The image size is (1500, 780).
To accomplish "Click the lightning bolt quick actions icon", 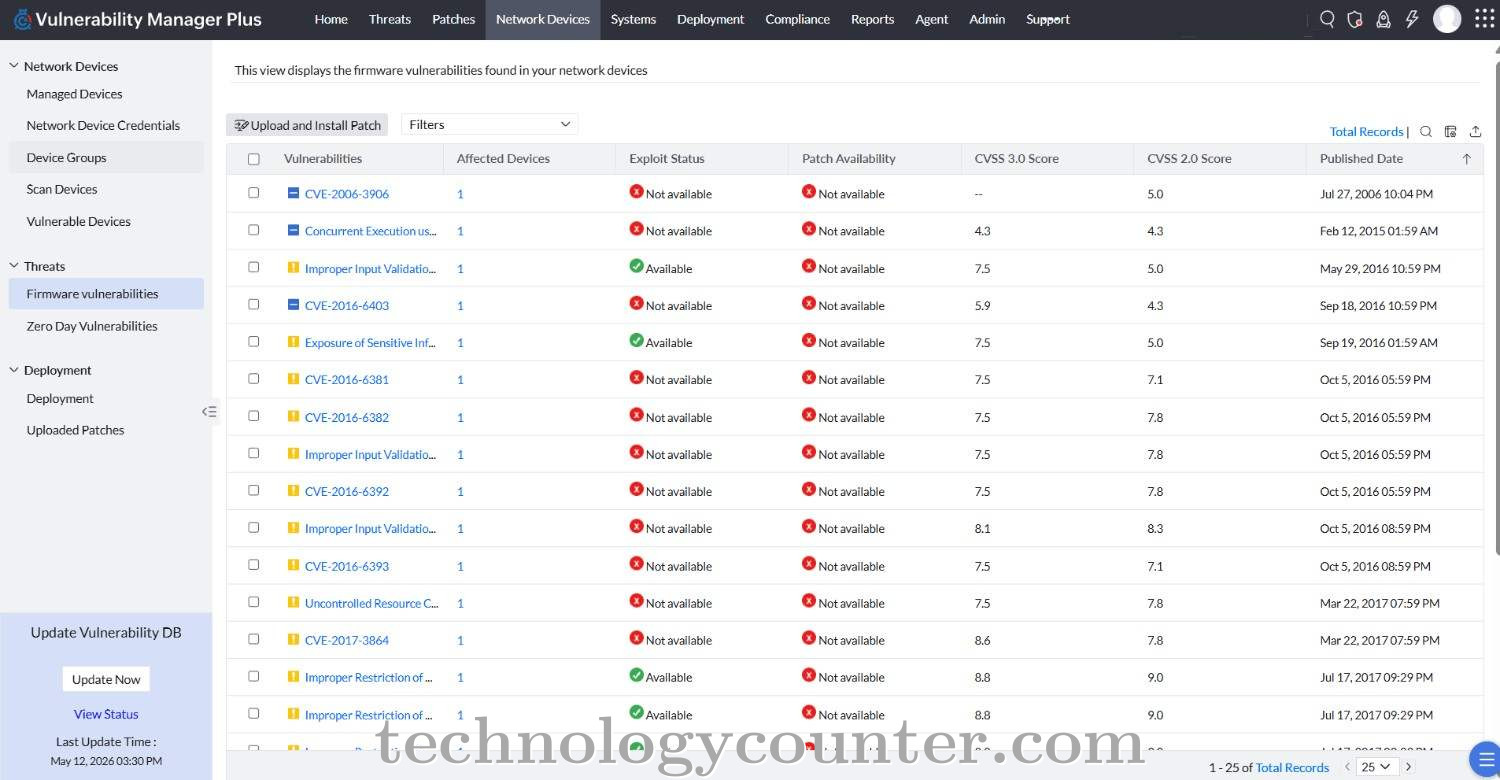I will 1412,19.
